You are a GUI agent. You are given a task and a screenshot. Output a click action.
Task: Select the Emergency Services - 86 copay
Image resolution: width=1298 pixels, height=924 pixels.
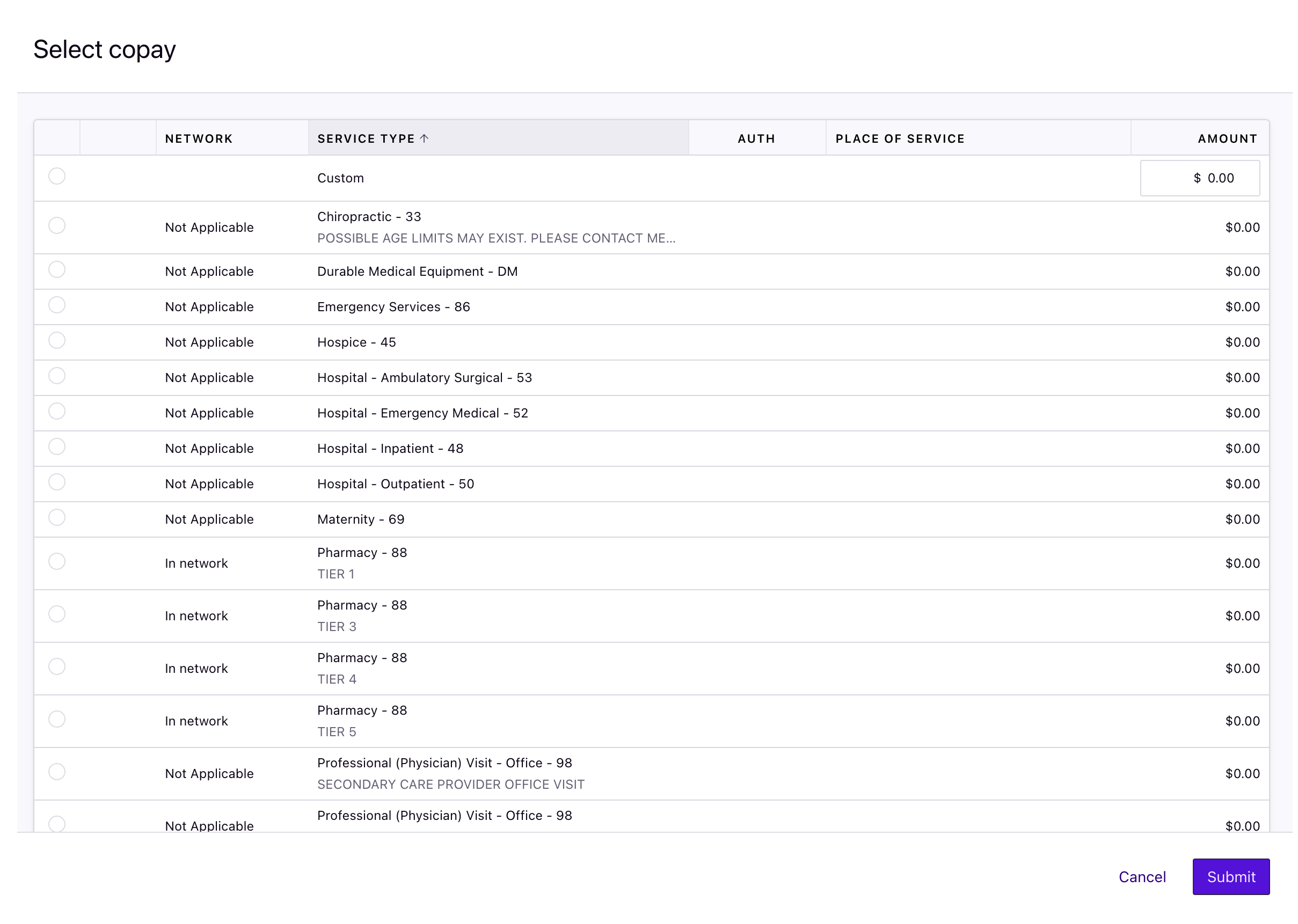57,305
